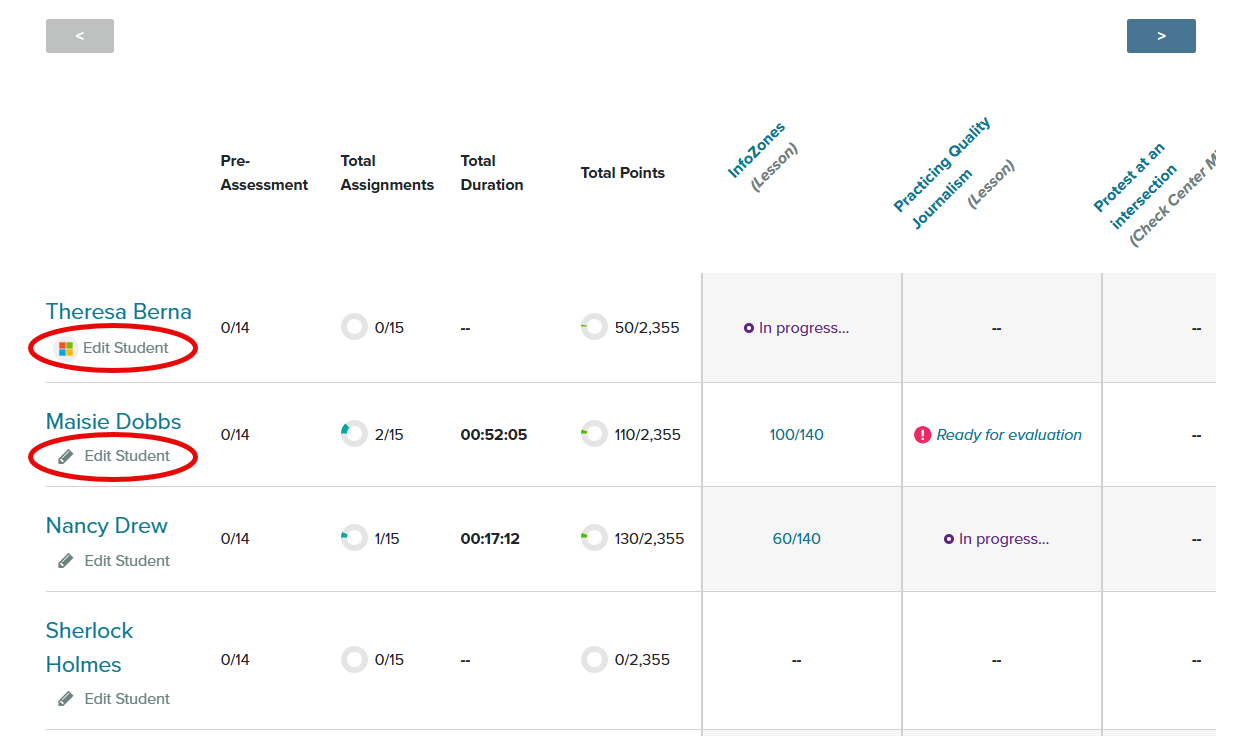Click red alert icon for Ready for evaluation
The image size is (1239, 736).
[922, 435]
